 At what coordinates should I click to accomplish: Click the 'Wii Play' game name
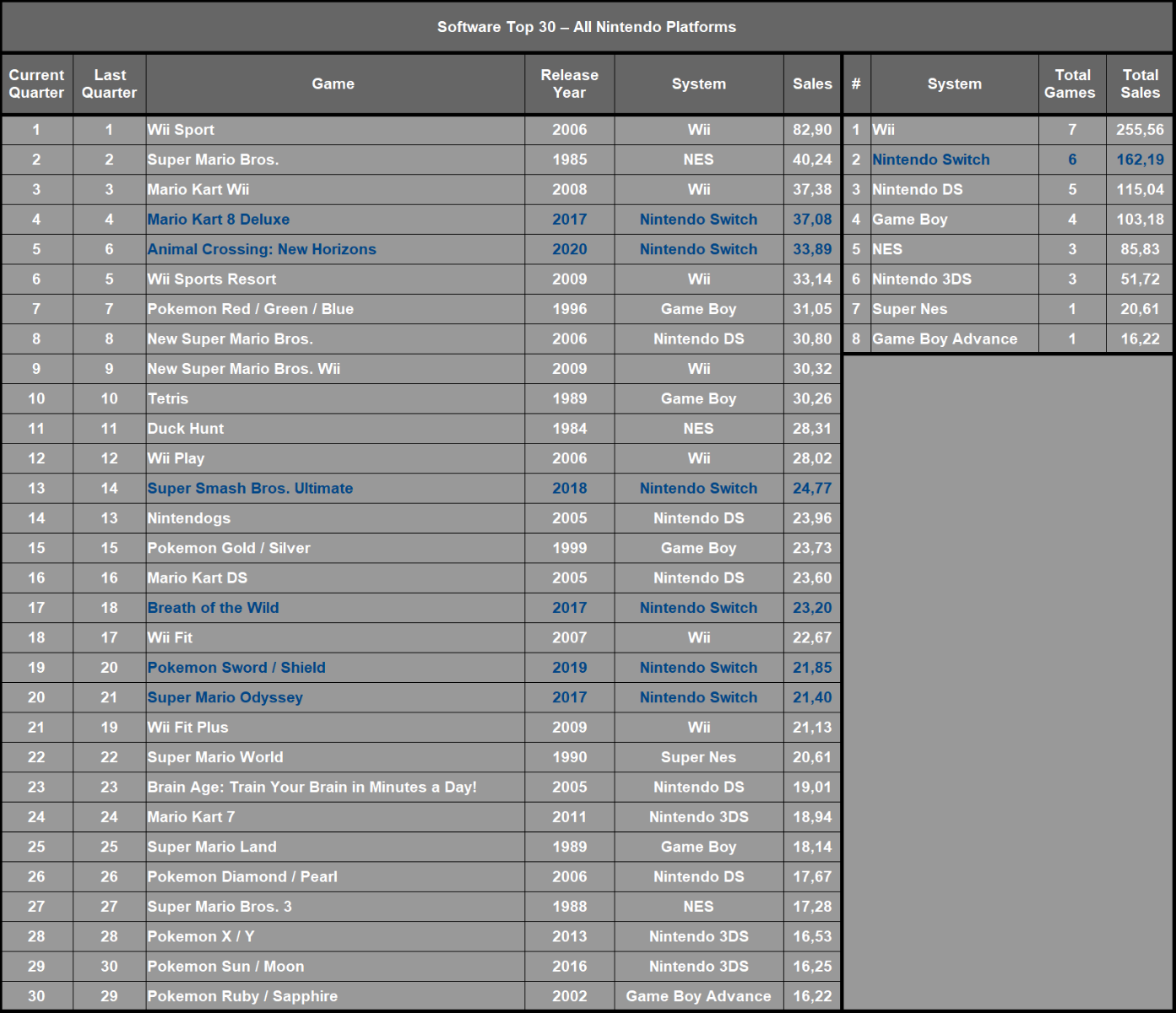coord(176,458)
